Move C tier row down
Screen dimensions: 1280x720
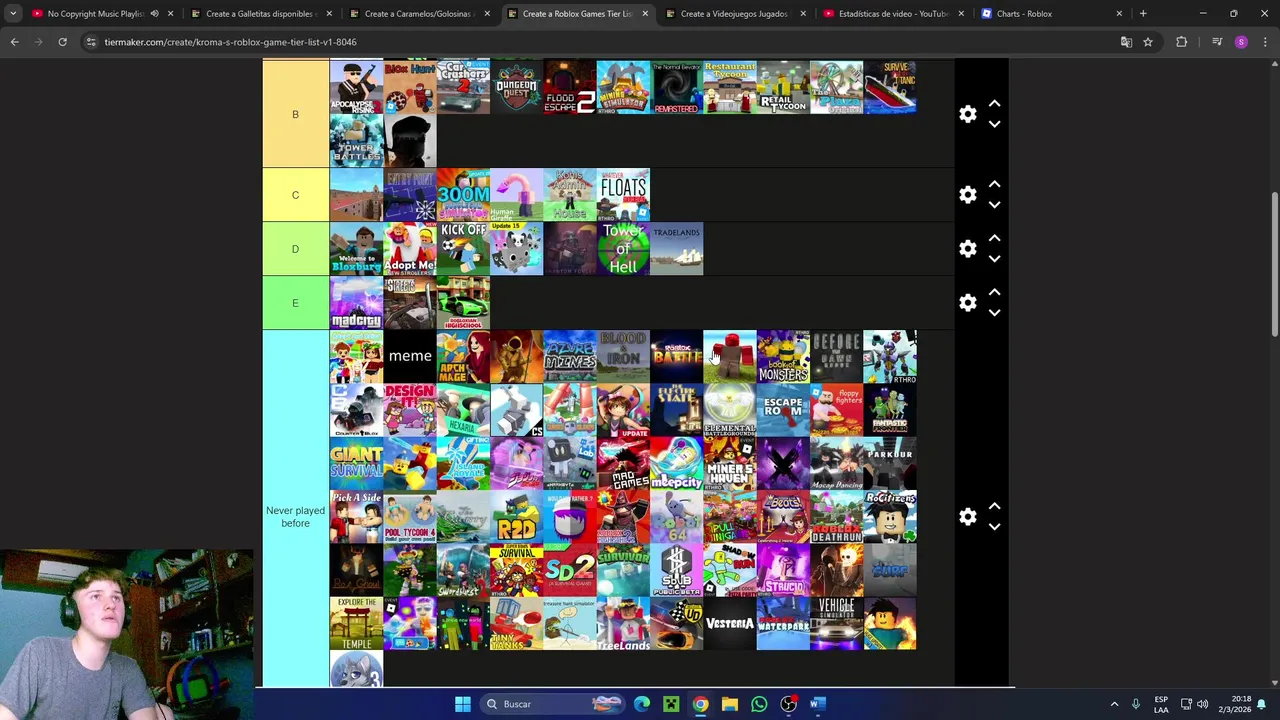coord(994,205)
